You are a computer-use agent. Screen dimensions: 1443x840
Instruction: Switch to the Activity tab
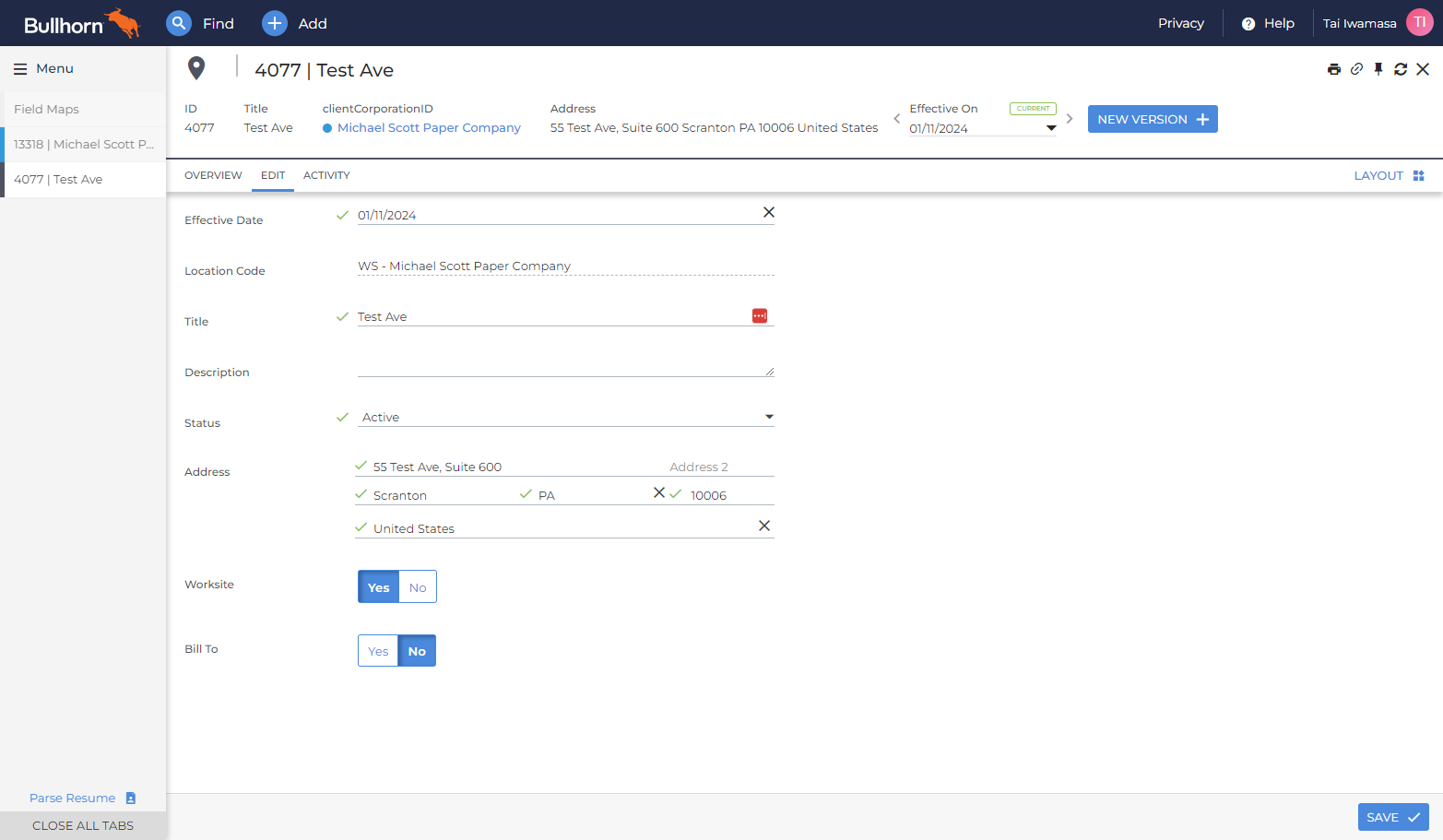click(326, 175)
